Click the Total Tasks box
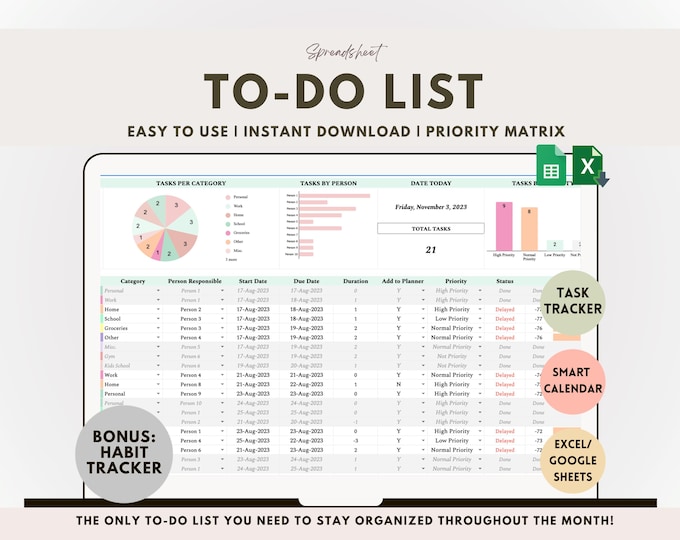Viewport: 680px width, 540px height. (431, 229)
